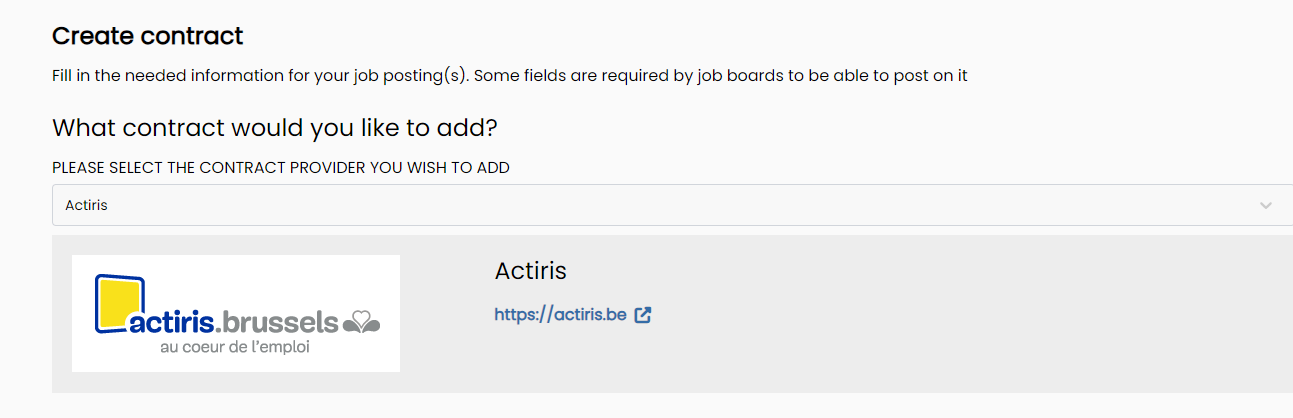Image resolution: width=1293 pixels, height=418 pixels.
Task: Click the grey hearts icon in the logo
Action: click(x=361, y=322)
